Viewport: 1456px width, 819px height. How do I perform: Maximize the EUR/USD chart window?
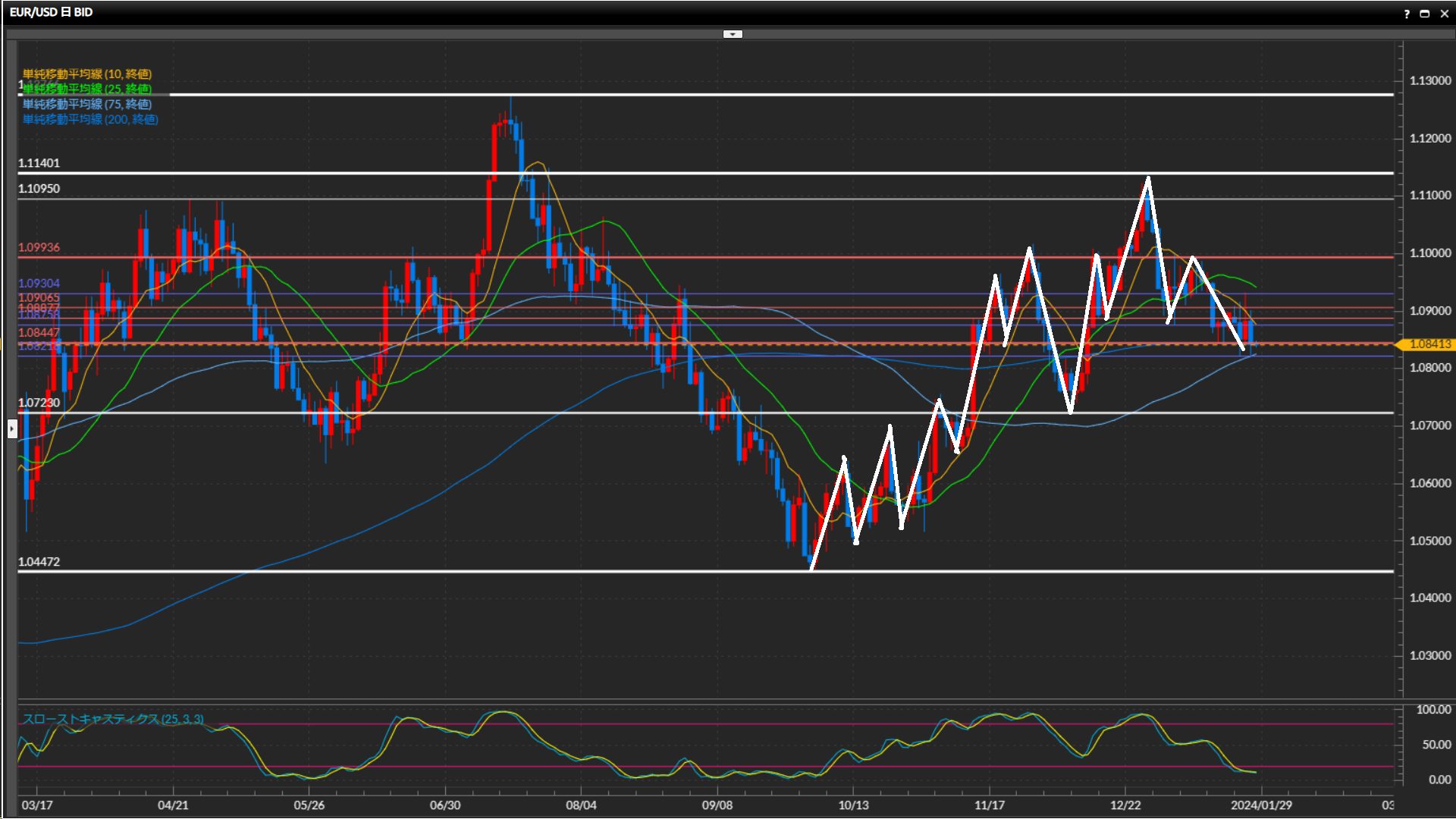(1425, 14)
